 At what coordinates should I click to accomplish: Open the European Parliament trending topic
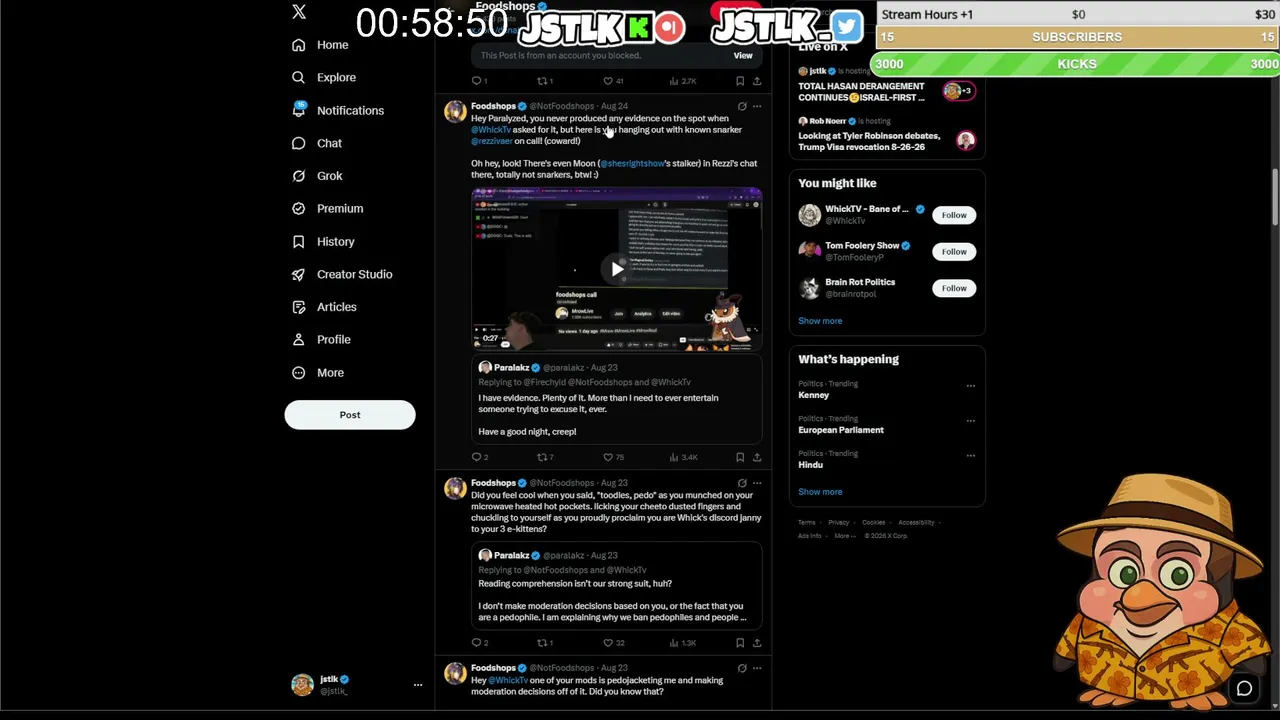841,430
